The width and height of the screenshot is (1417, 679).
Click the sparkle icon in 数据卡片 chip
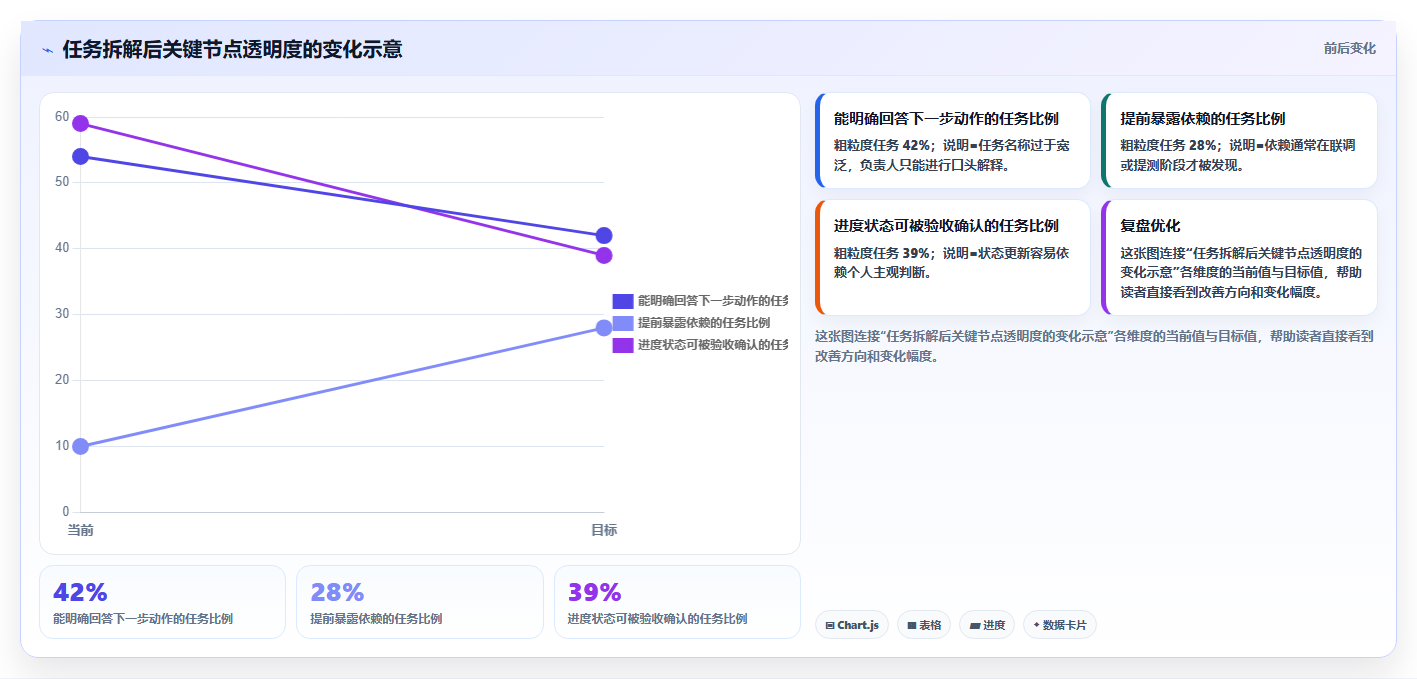(1036, 625)
